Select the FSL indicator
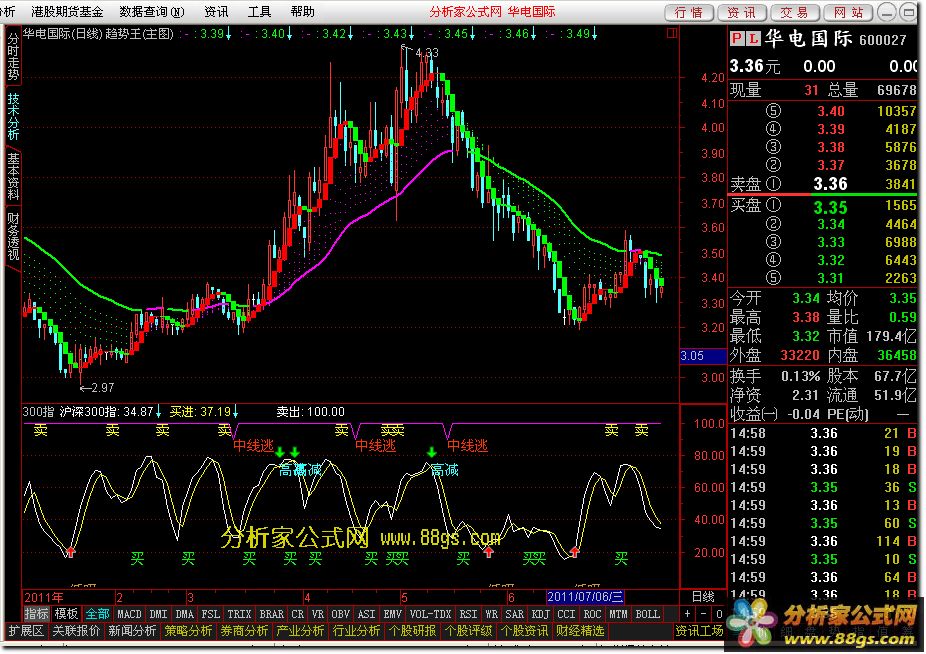This screenshot has height=654, width=926. pos(211,614)
